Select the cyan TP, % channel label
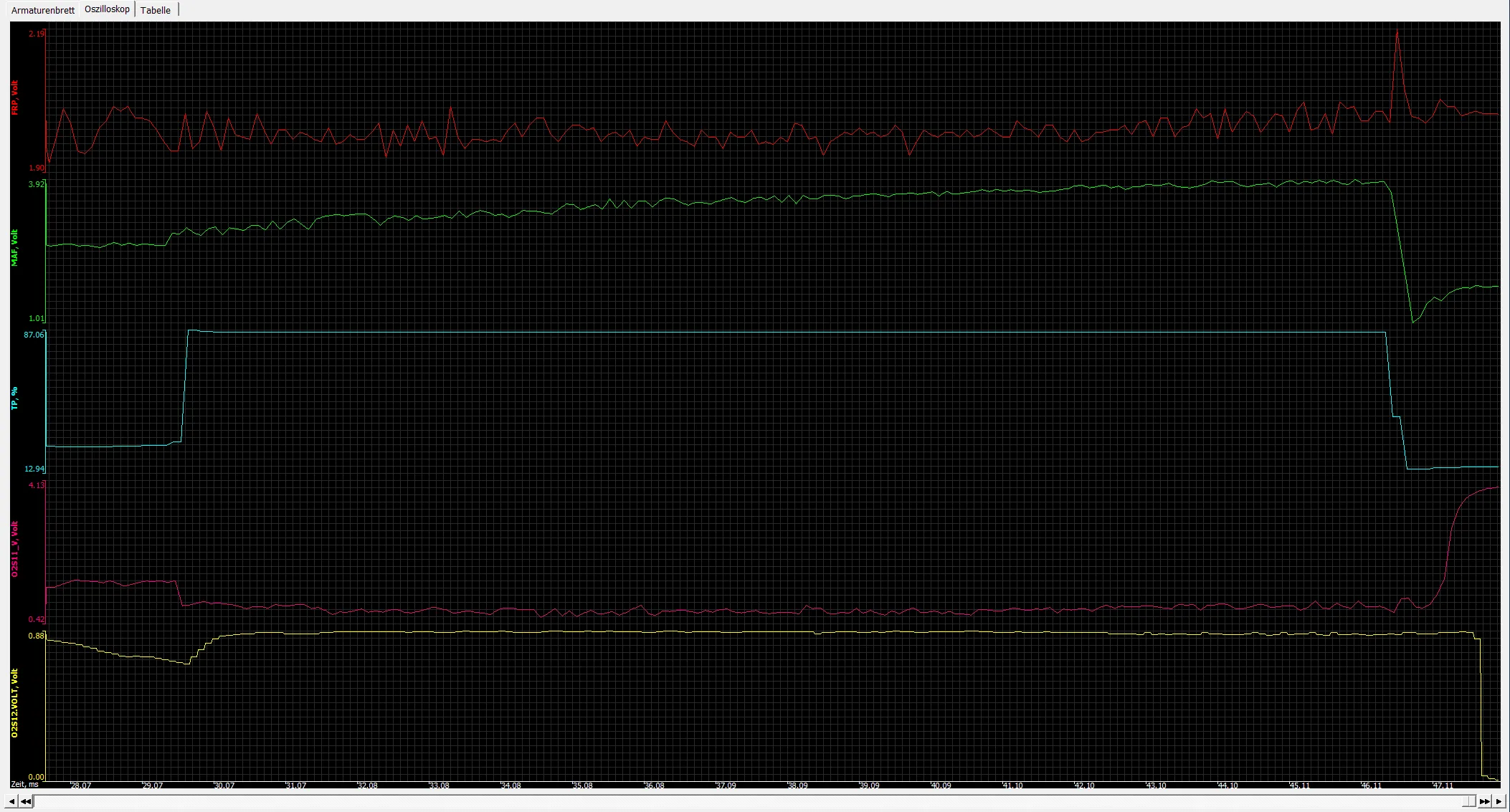Screen dimensions: 1510x812 (x=14, y=398)
